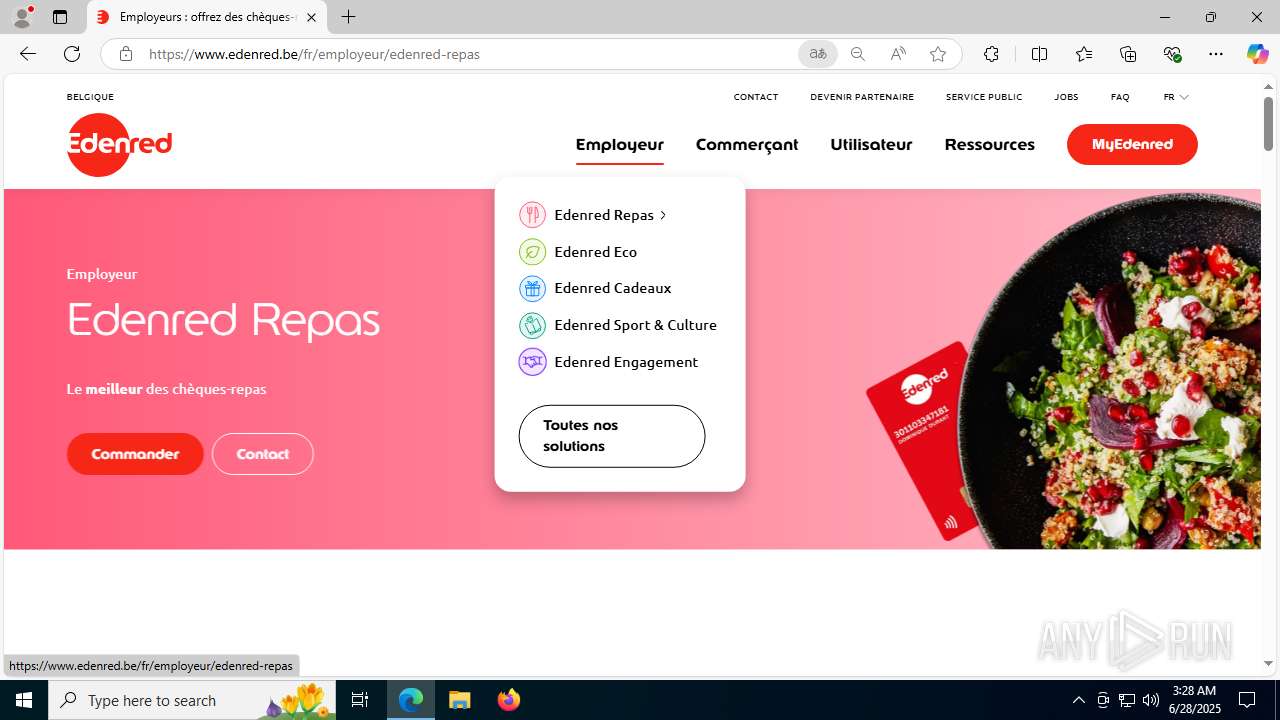The width and height of the screenshot is (1280, 720).
Task: Open the JOBS link
Action: coord(1066,97)
